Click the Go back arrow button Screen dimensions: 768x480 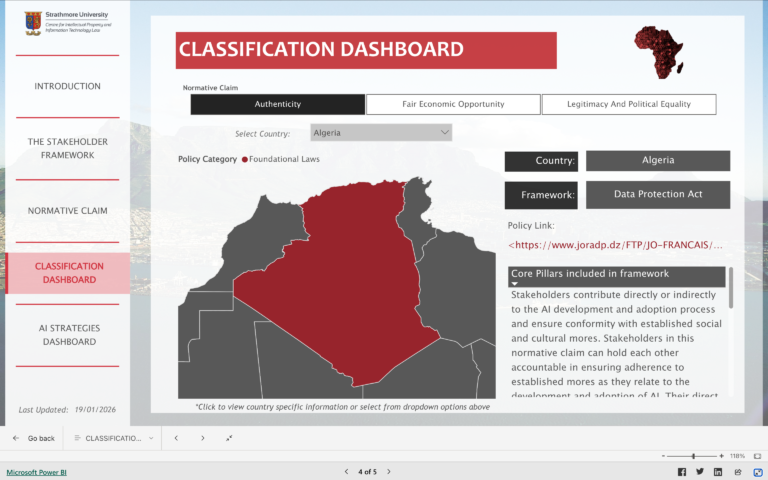tap(33, 438)
